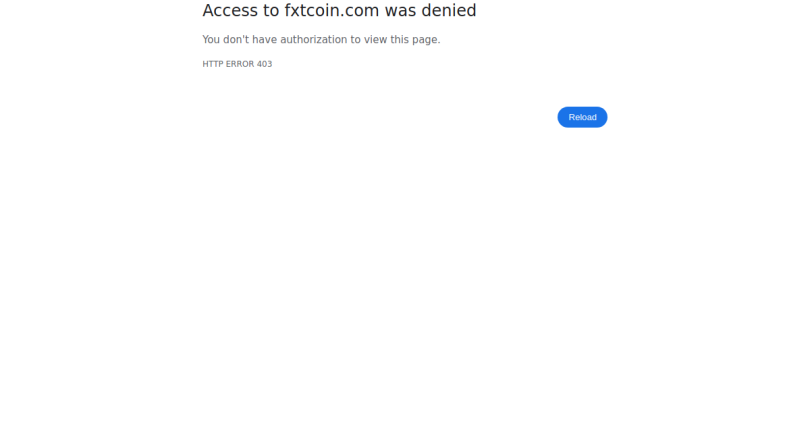Screen dimensions: 810x424
Task: Click the word 'to' before fxtcoin.com
Action: [x=271, y=10]
